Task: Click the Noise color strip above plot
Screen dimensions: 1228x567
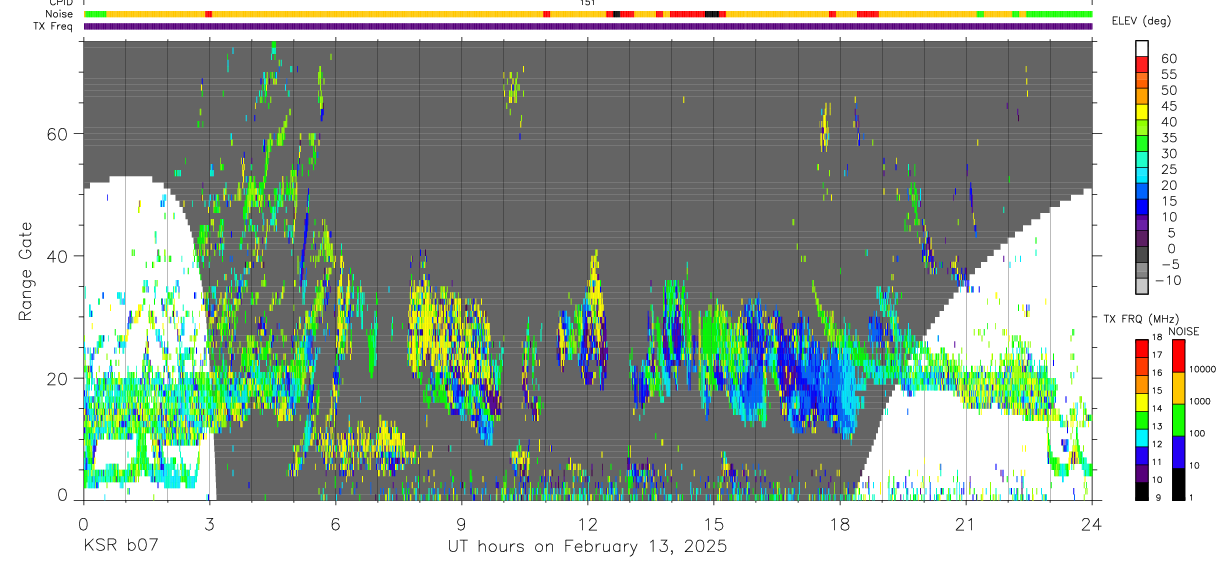Action: pos(588,14)
